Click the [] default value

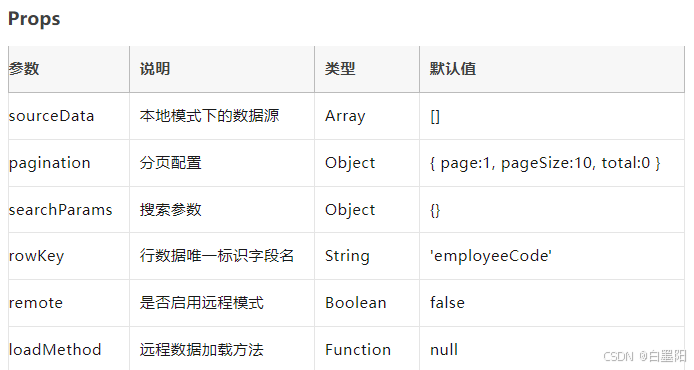pos(435,116)
